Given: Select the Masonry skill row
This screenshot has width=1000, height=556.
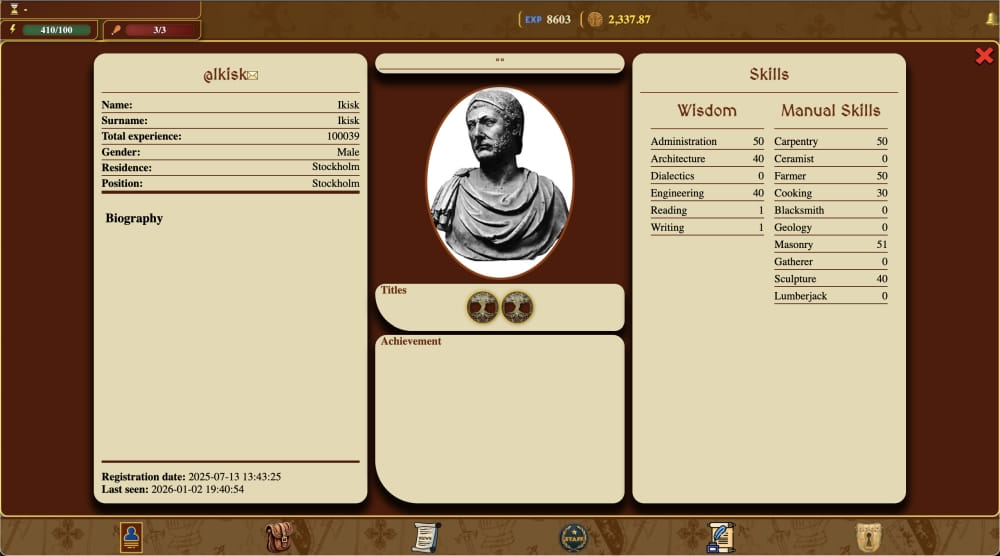Looking at the screenshot, I should tap(830, 244).
